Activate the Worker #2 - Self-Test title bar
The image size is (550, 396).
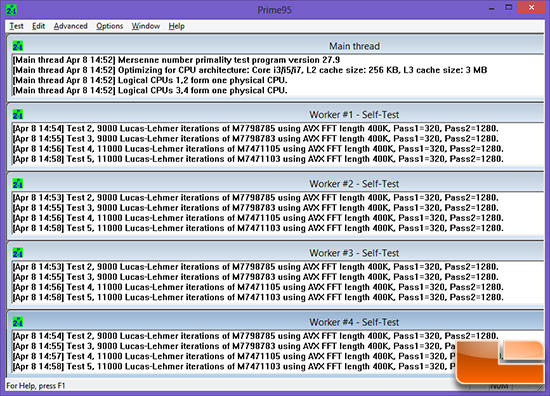tap(276, 183)
